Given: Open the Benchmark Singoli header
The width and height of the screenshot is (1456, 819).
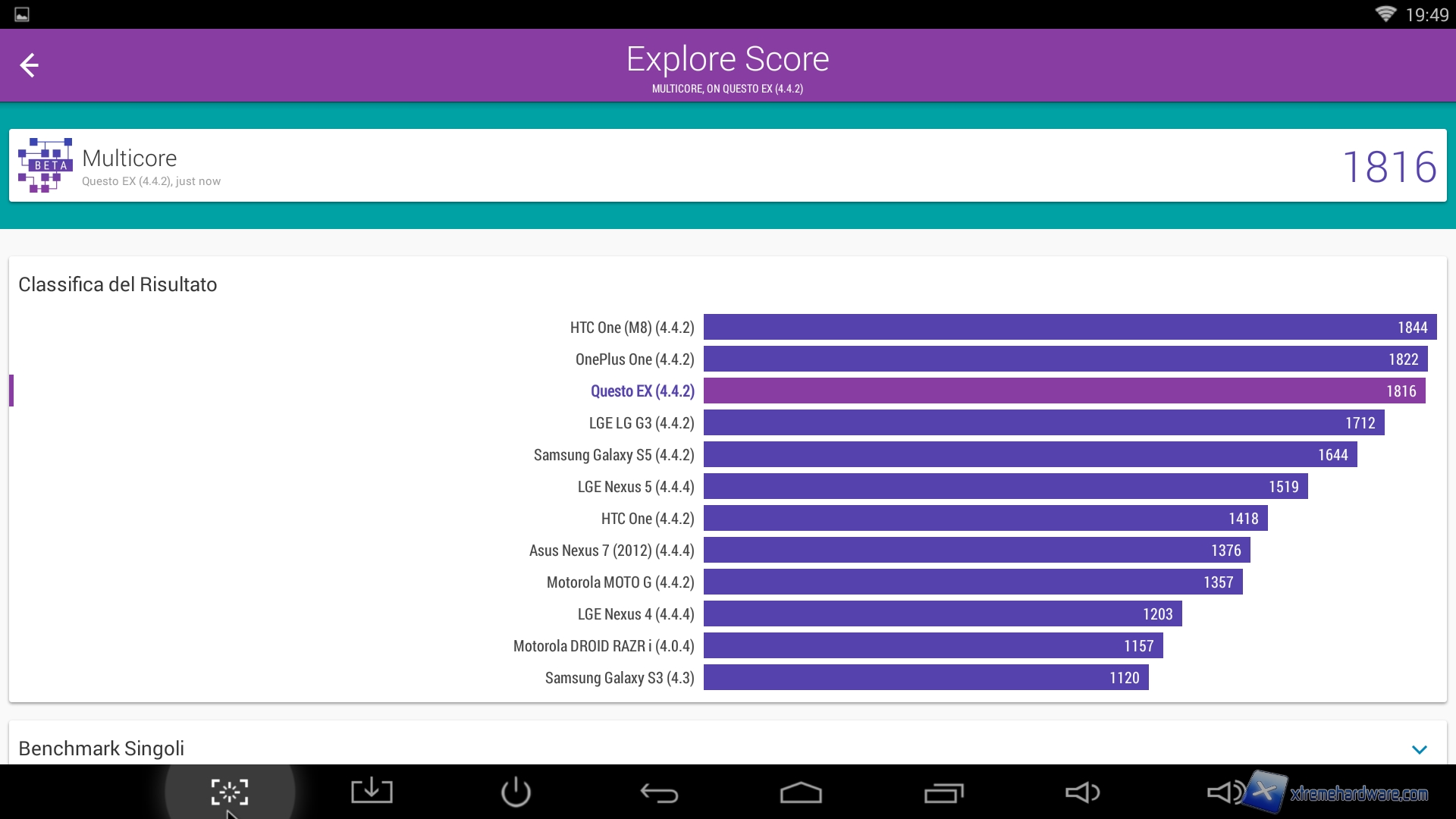Looking at the screenshot, I should 102,748.
